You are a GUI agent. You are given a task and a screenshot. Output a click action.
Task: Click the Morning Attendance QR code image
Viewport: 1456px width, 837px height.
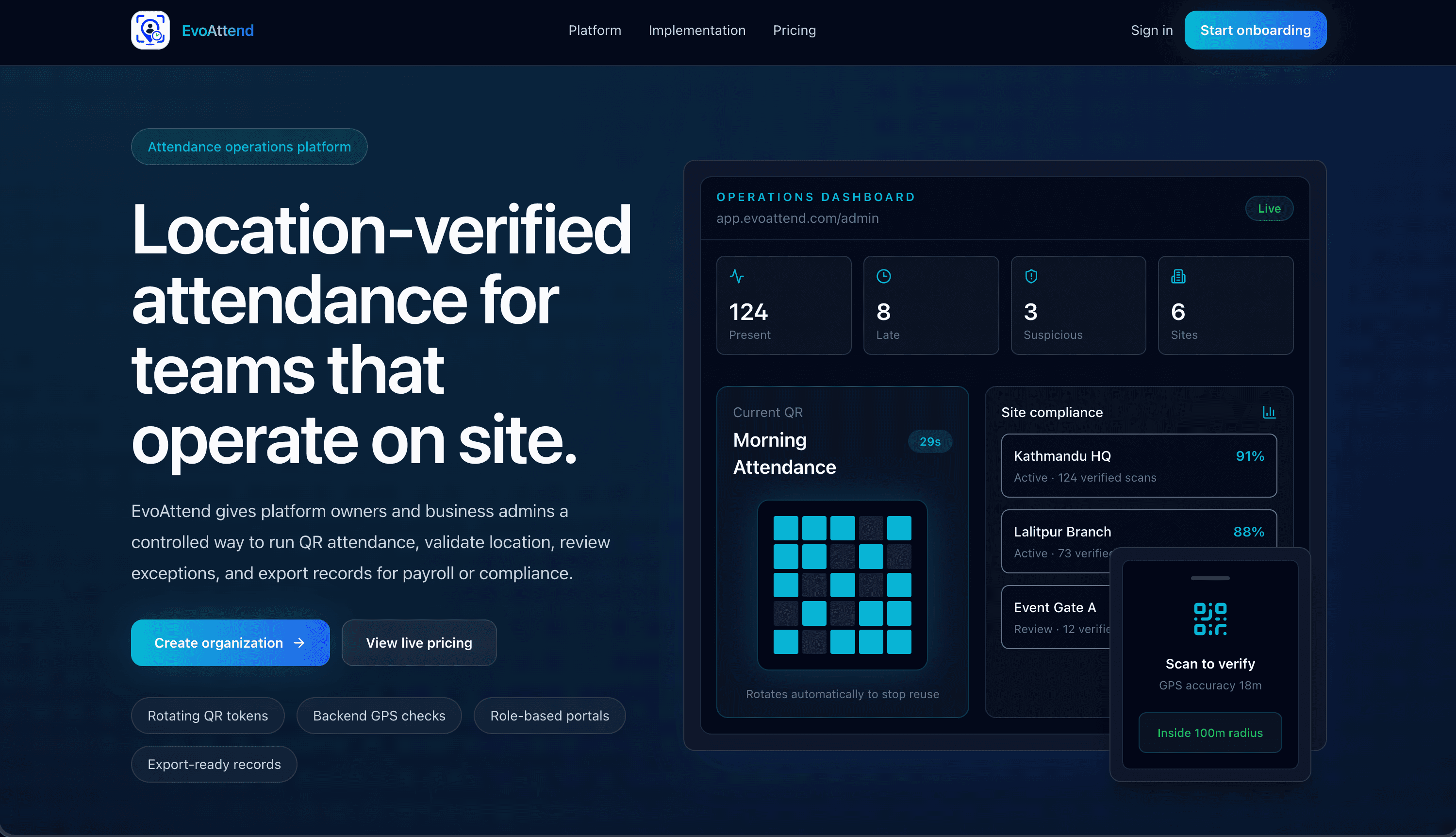(x=843, y=585)
